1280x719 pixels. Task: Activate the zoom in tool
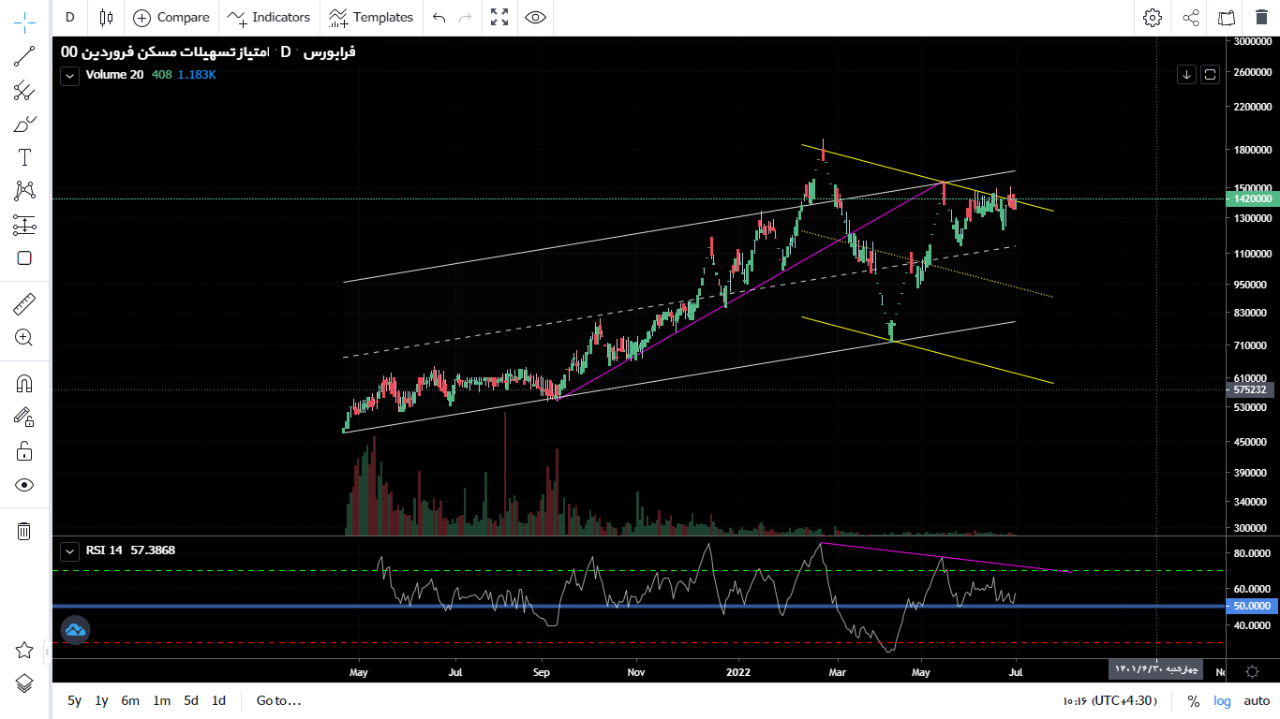pos(24,338)
